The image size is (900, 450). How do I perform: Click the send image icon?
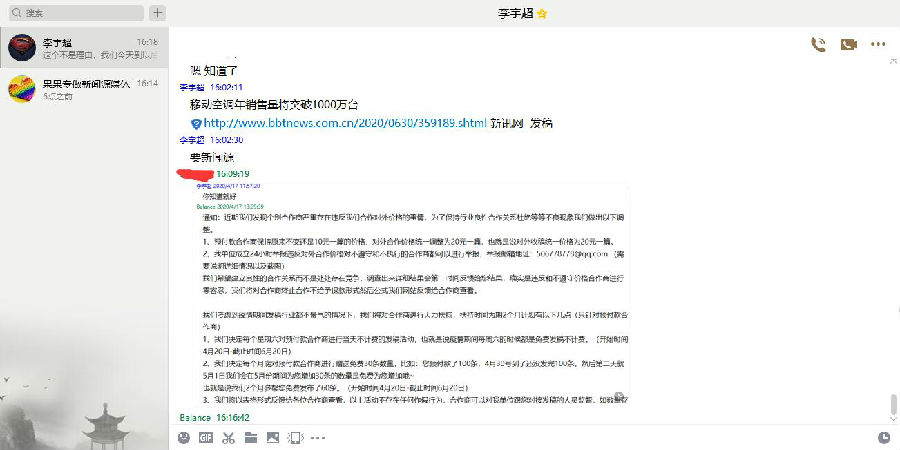272,437
